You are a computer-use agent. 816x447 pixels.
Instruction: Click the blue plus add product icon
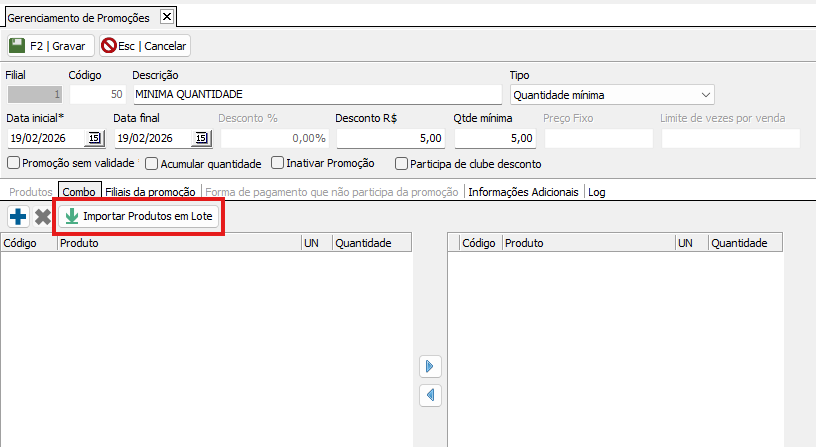coord(18,216)
